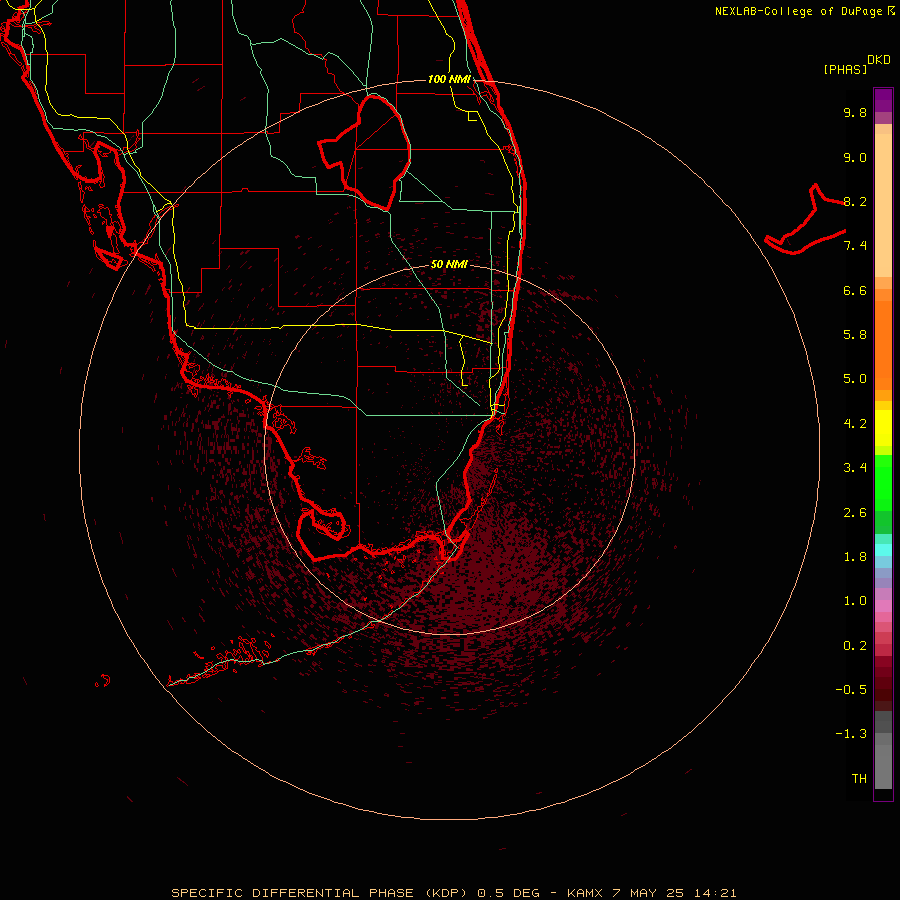Click the NEXLAB-College of DuPage credit text
The image size is (900, 900).
click(804, 11)
